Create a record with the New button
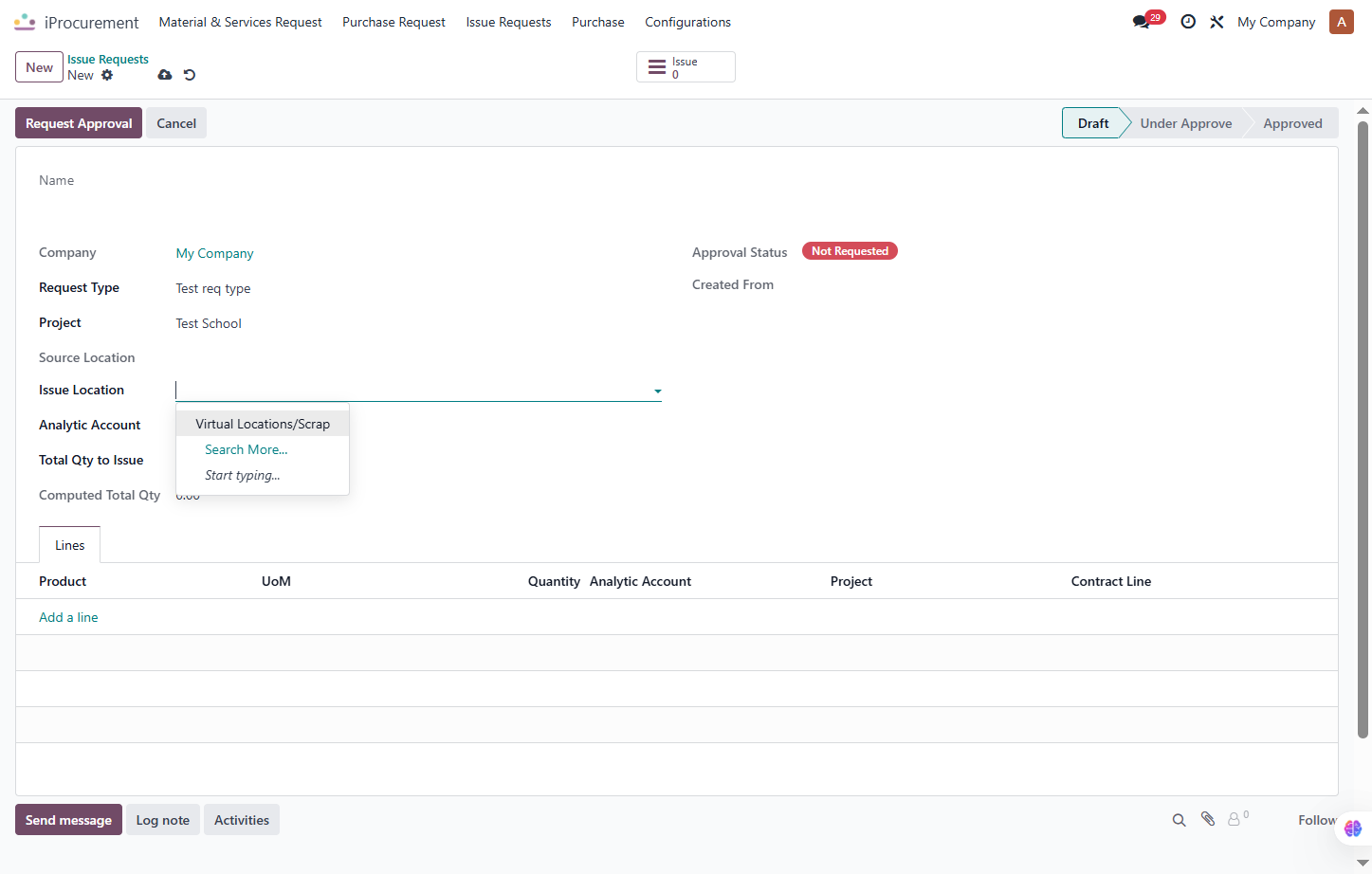Image resolution: width=1372 pixels, height=874 pixels. 39,67
